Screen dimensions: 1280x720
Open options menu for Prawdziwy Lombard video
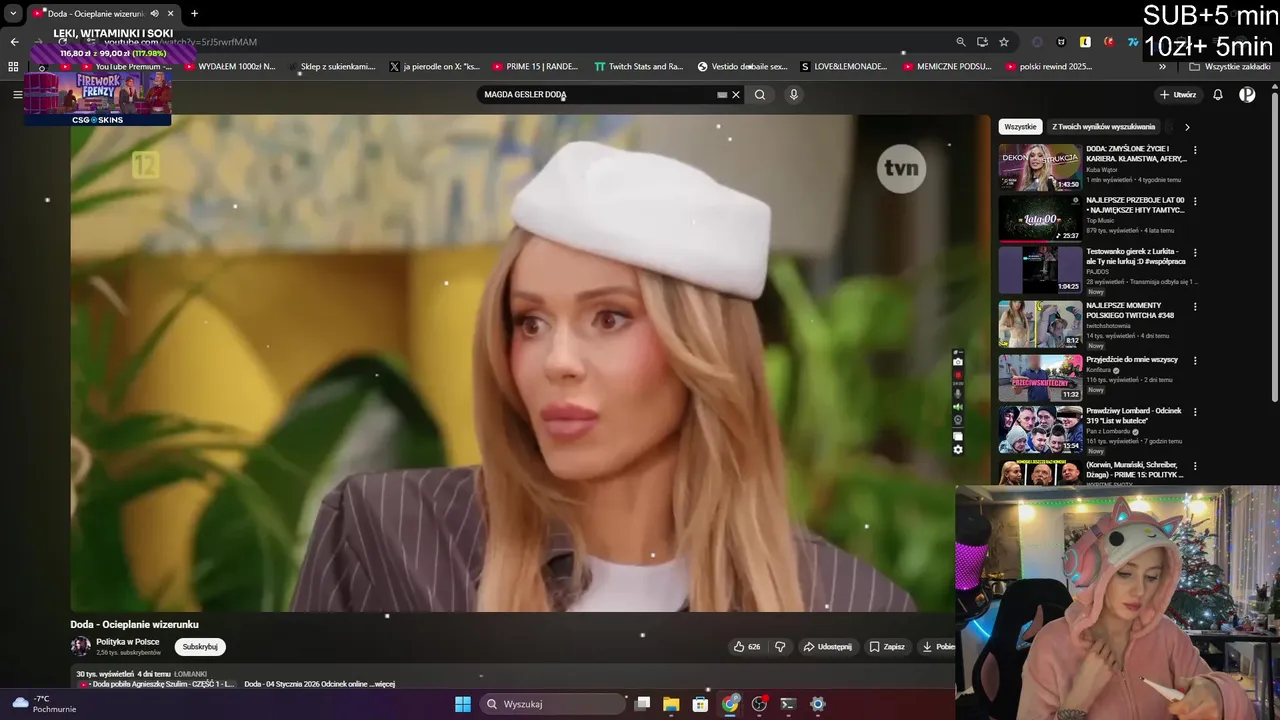tap(1195, 412)
